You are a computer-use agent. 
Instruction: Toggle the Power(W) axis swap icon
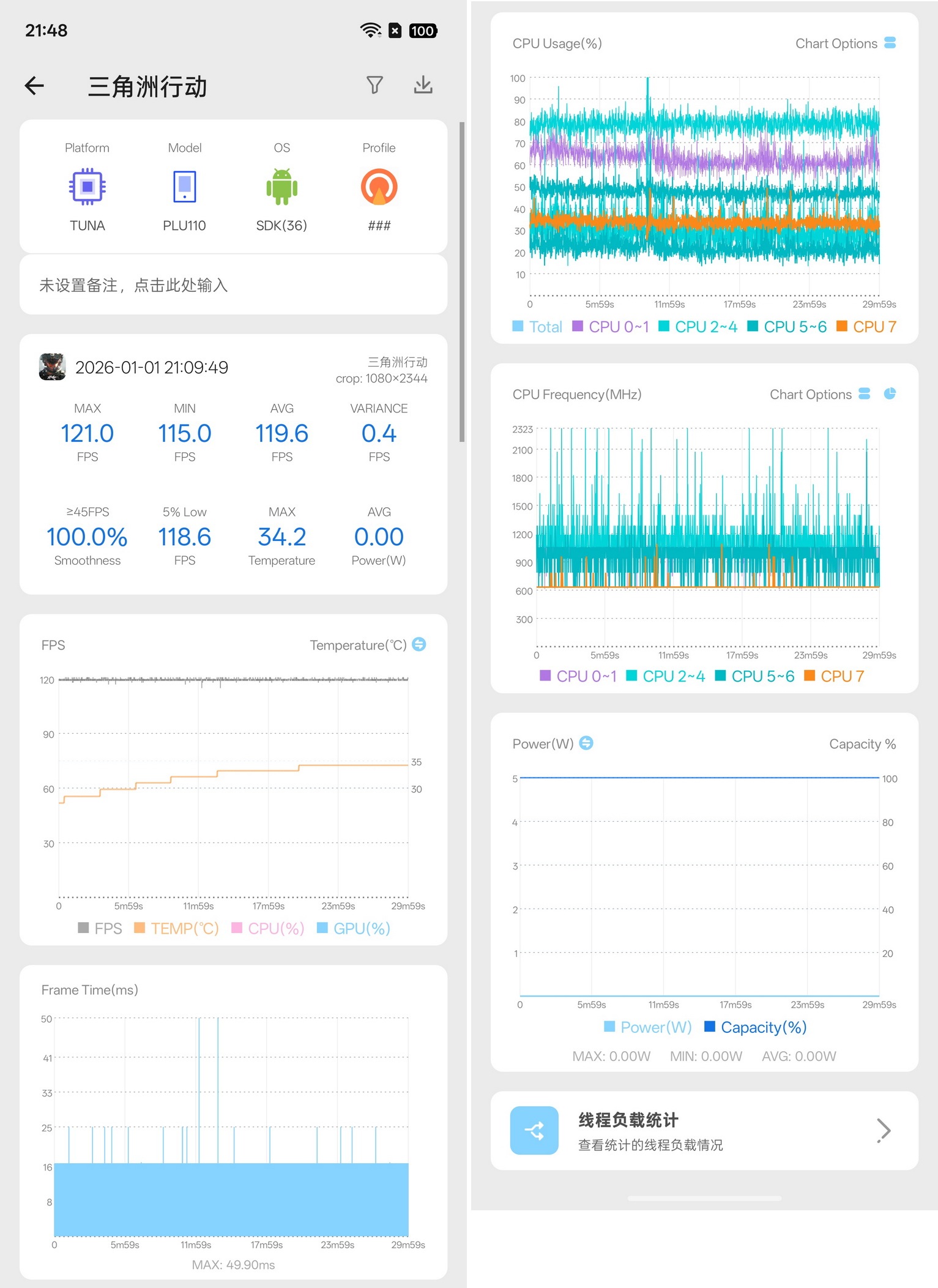tap(586, 743)
